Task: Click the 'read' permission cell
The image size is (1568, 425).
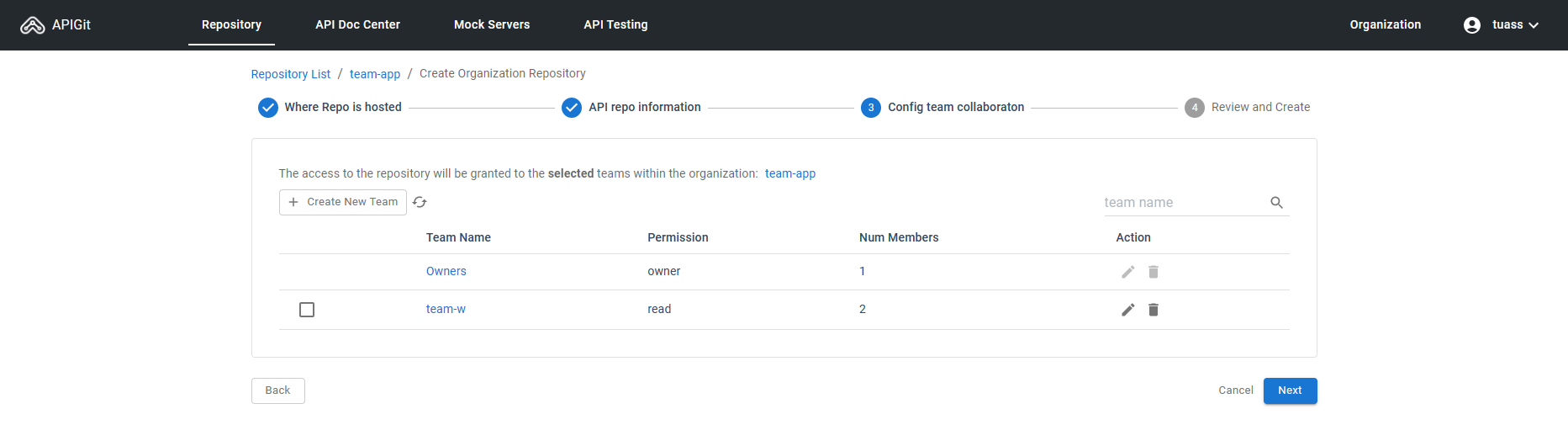Action: 659,309
